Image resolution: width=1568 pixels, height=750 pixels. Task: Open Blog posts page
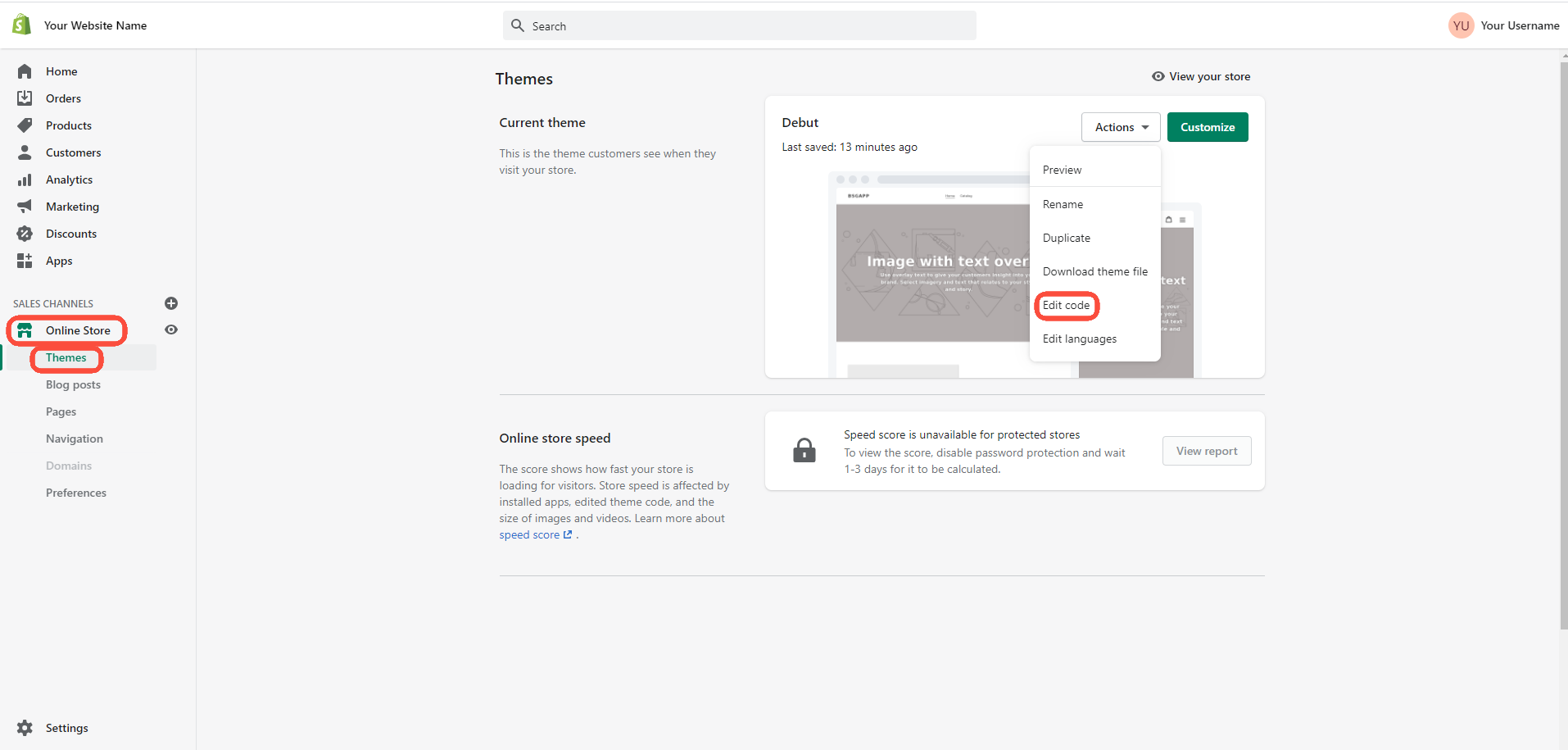[73, 384]
